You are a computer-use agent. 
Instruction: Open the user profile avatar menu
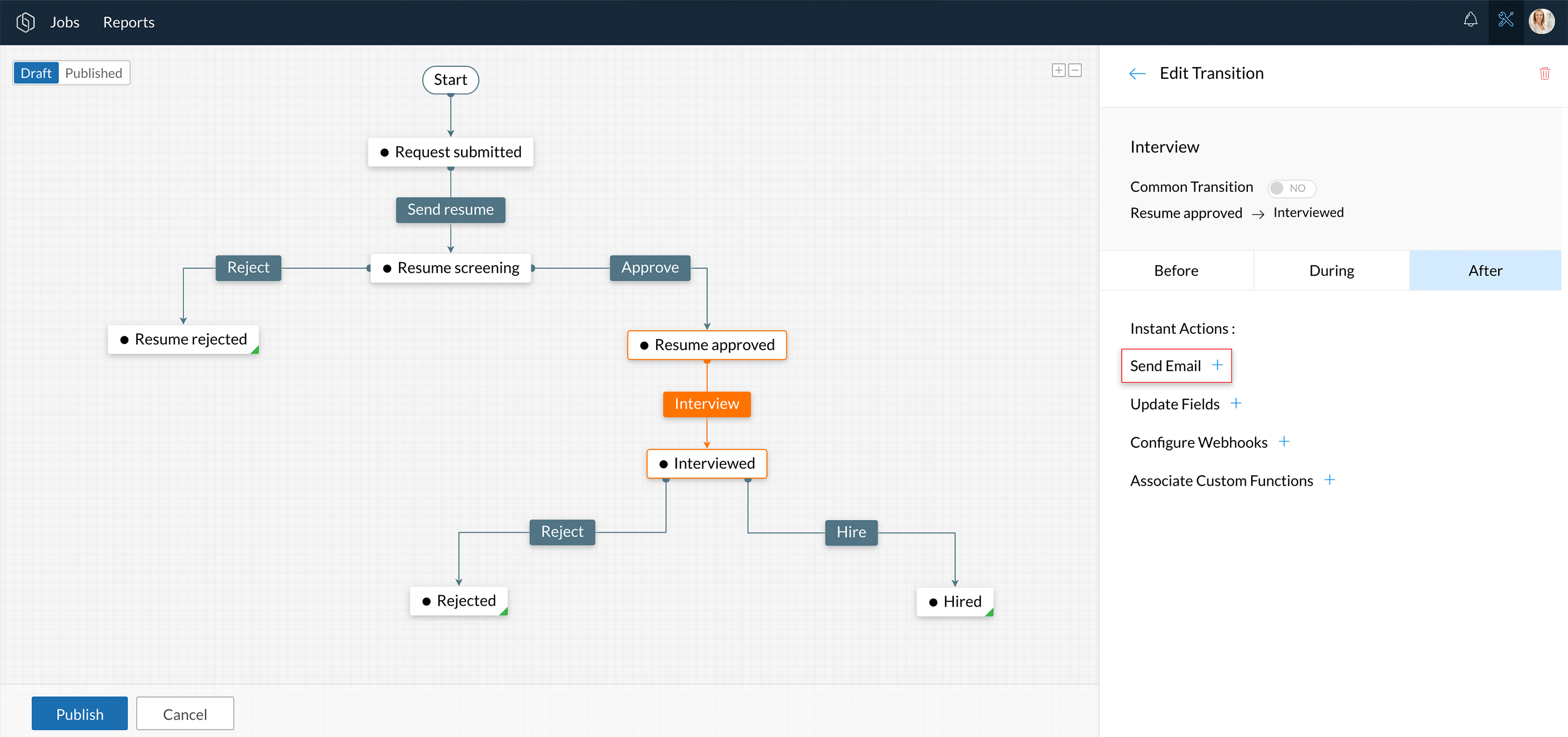[1541, 22]
